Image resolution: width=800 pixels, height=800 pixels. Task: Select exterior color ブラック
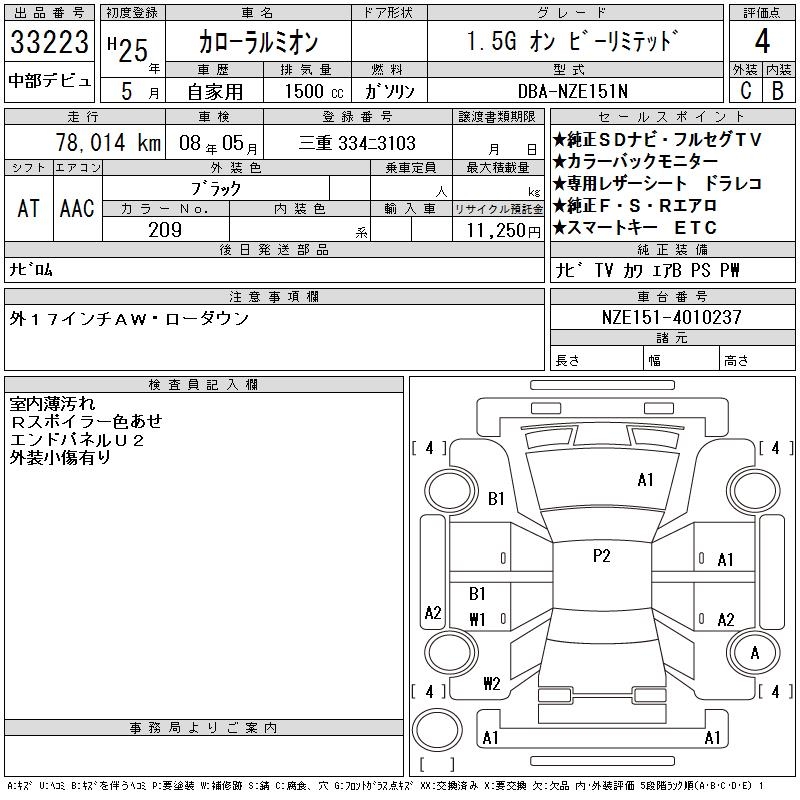(x=216, y=189)
